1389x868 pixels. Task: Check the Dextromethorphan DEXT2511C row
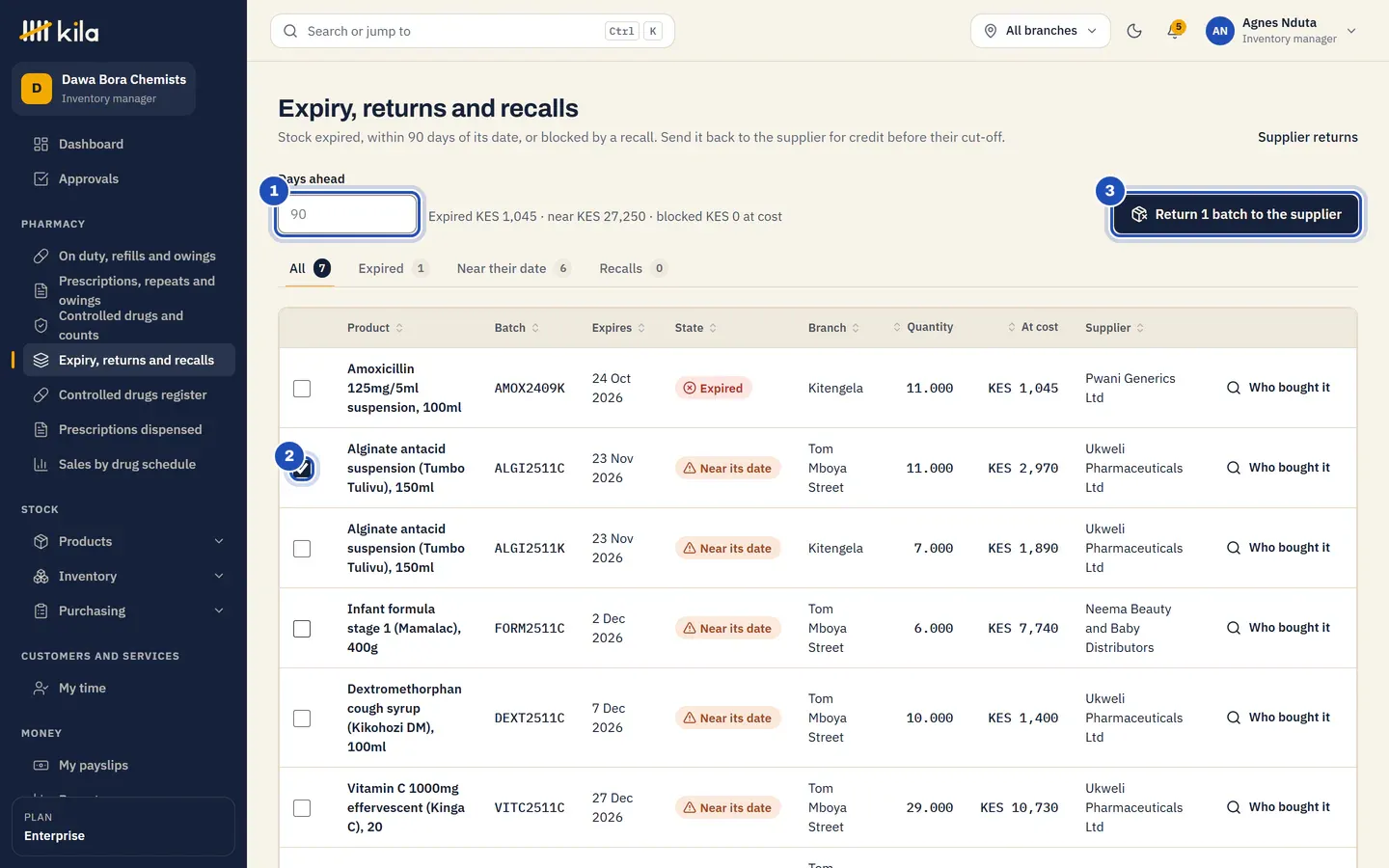click(x=302, y=719)
